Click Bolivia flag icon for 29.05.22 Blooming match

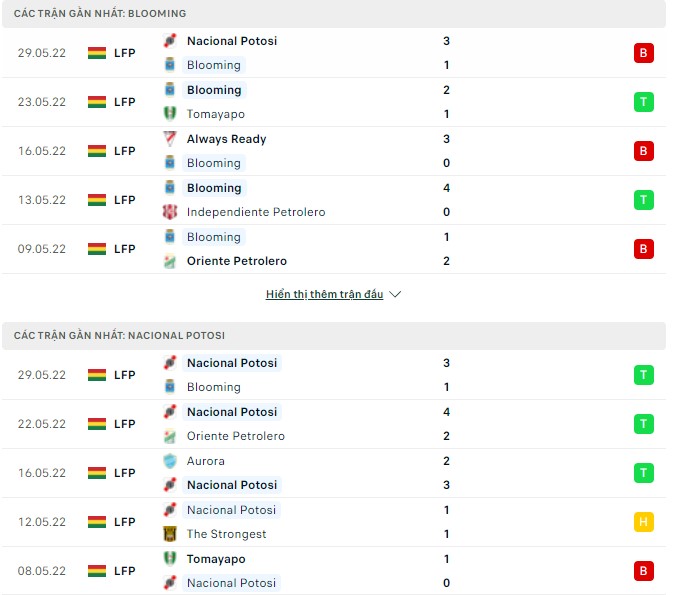97,53
